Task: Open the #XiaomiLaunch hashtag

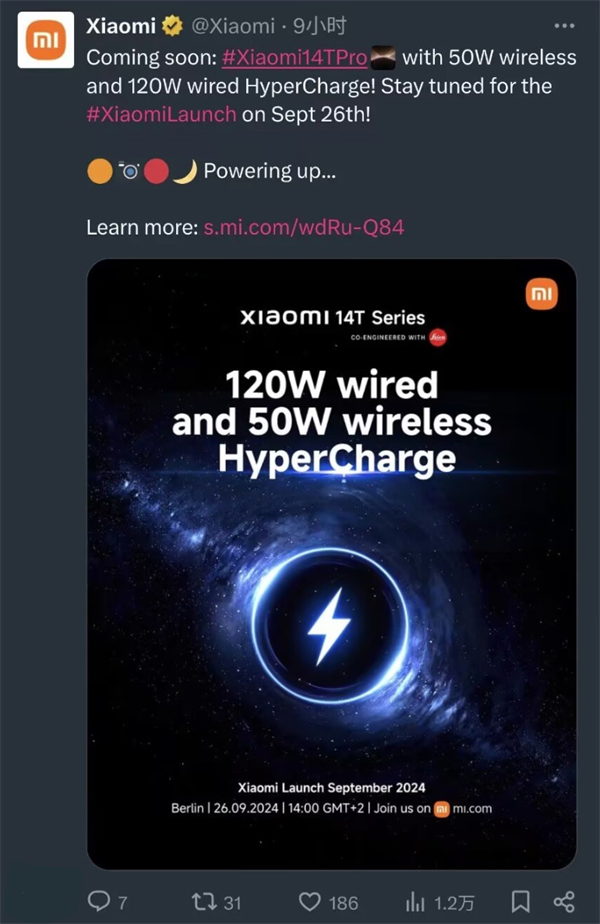Action: [162, 113]
